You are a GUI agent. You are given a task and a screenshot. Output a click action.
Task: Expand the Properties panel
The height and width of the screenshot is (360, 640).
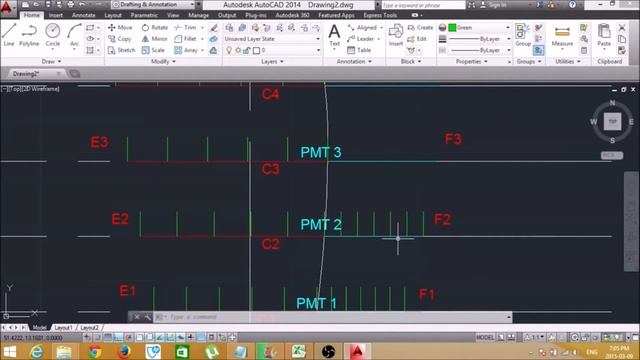(471, 61)
